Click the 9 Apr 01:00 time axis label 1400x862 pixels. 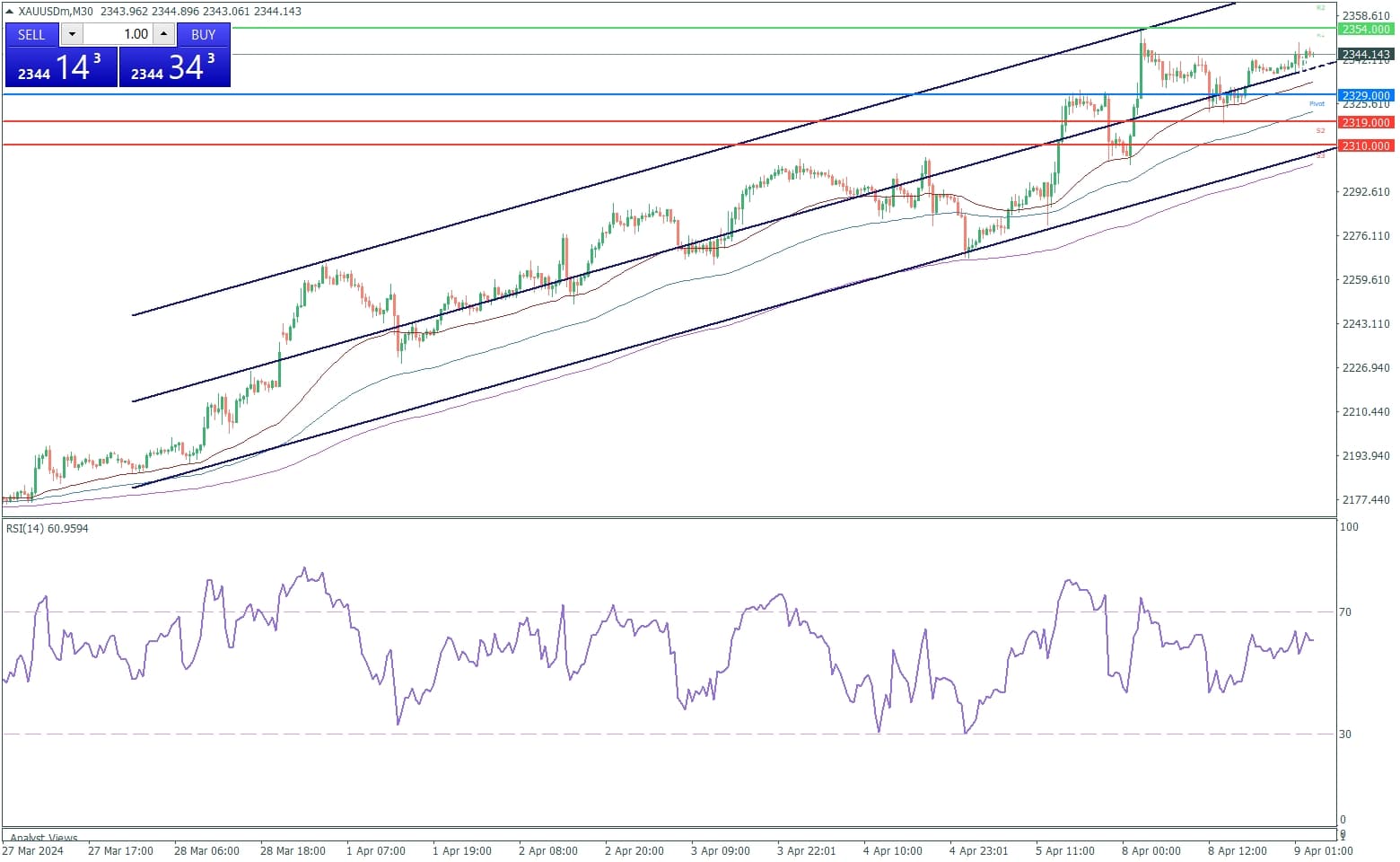[x=1324, y=851]
